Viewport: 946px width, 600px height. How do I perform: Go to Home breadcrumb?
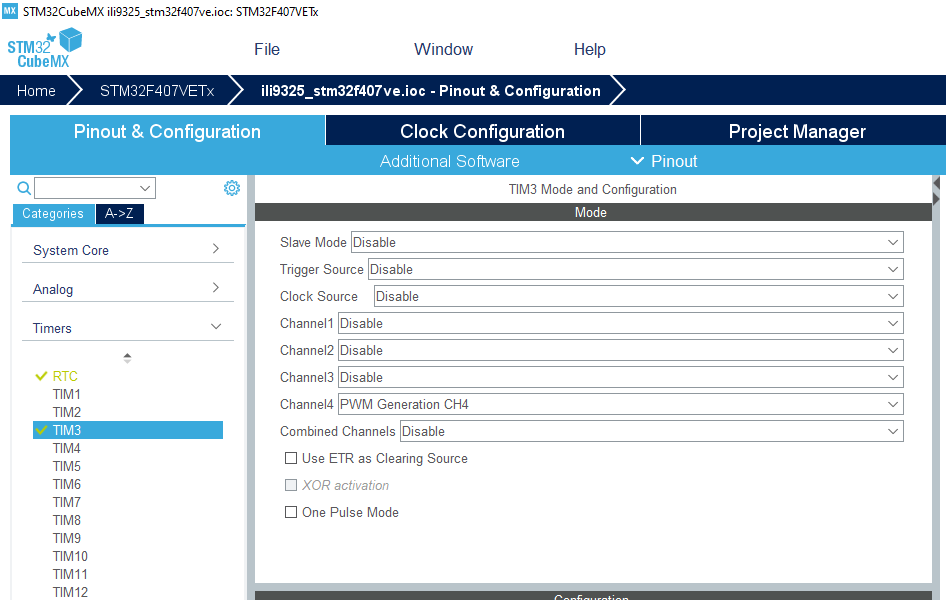pos(36,90)
